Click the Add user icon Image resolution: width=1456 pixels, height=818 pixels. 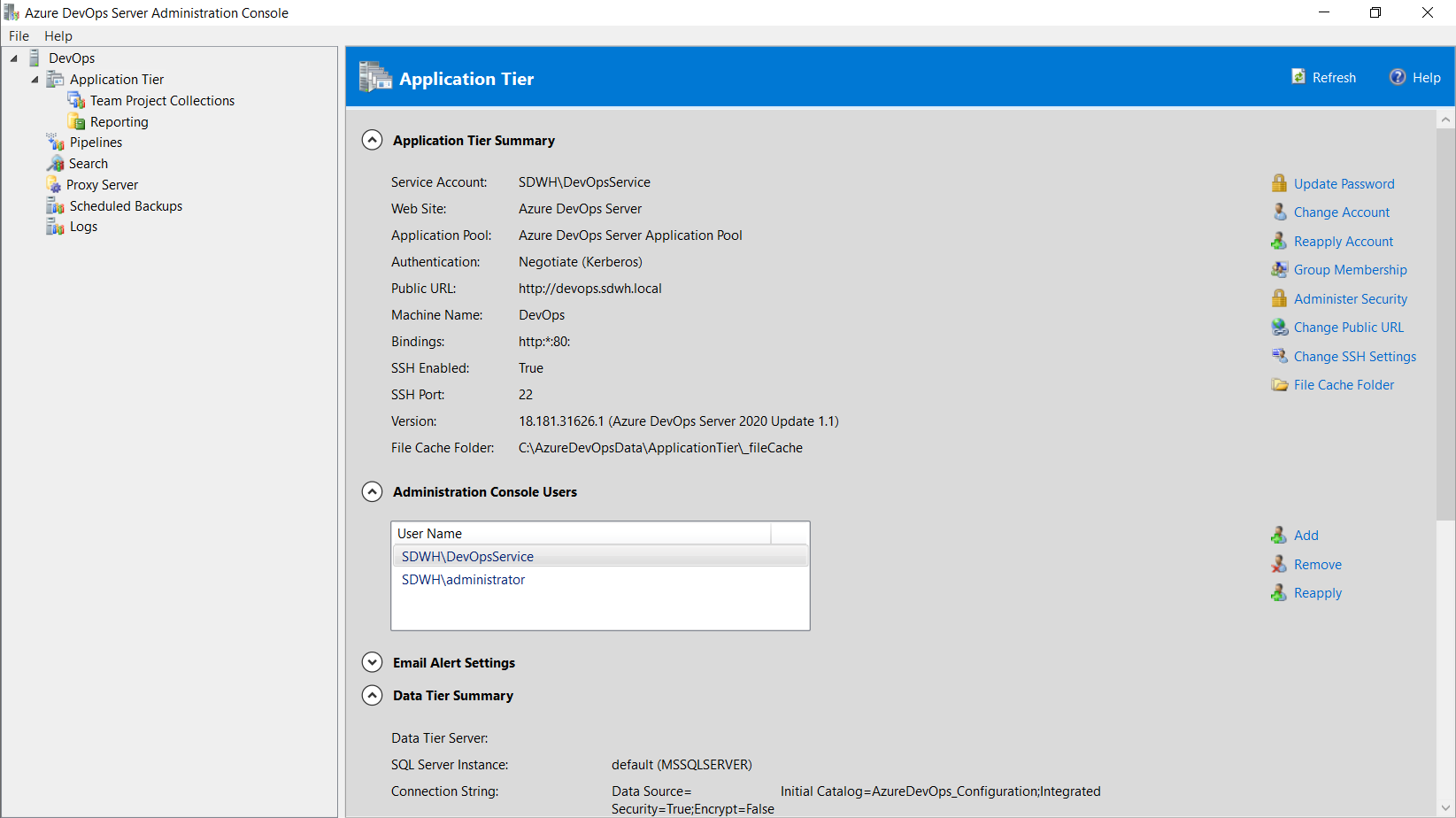[1279, 536]
